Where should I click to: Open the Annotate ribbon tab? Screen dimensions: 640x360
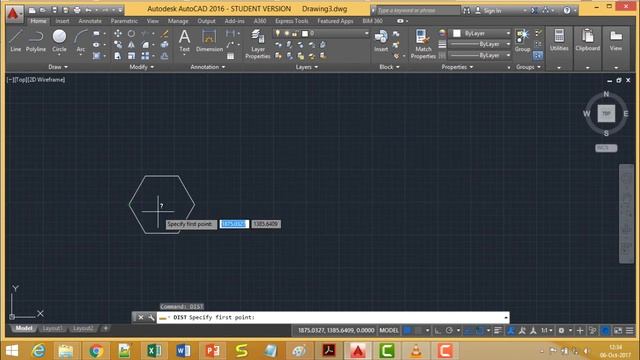(90, 21)
